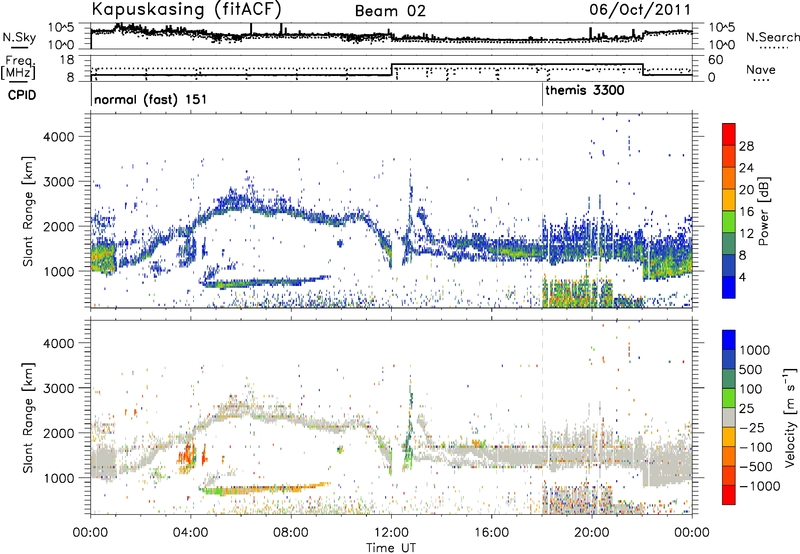Click the yellow 16-20 dB power swatch
This screenshot has height=554, width=800.
pos(729,200)
